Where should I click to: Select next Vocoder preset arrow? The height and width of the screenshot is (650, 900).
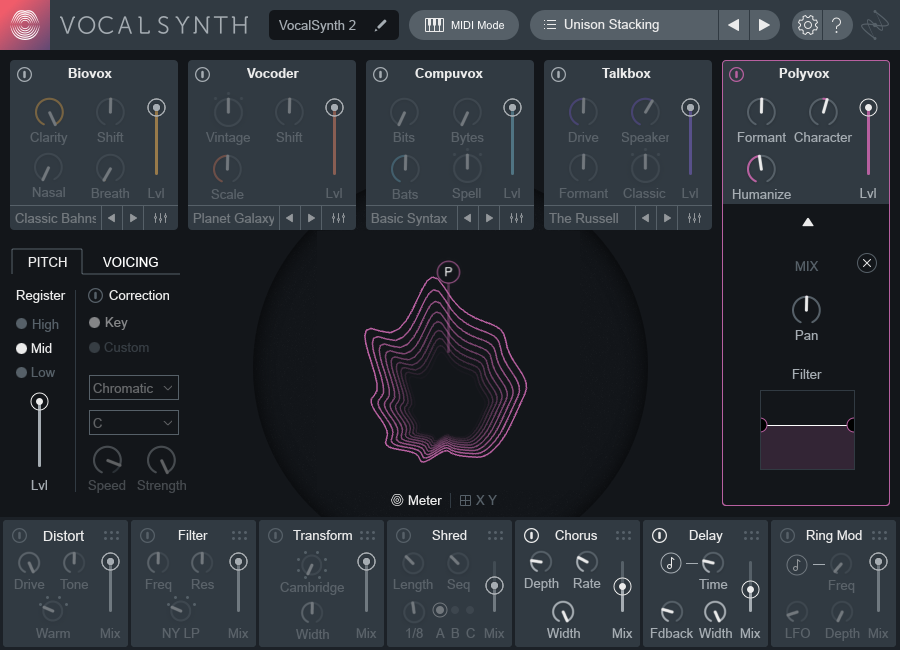[x=311, y=218]
